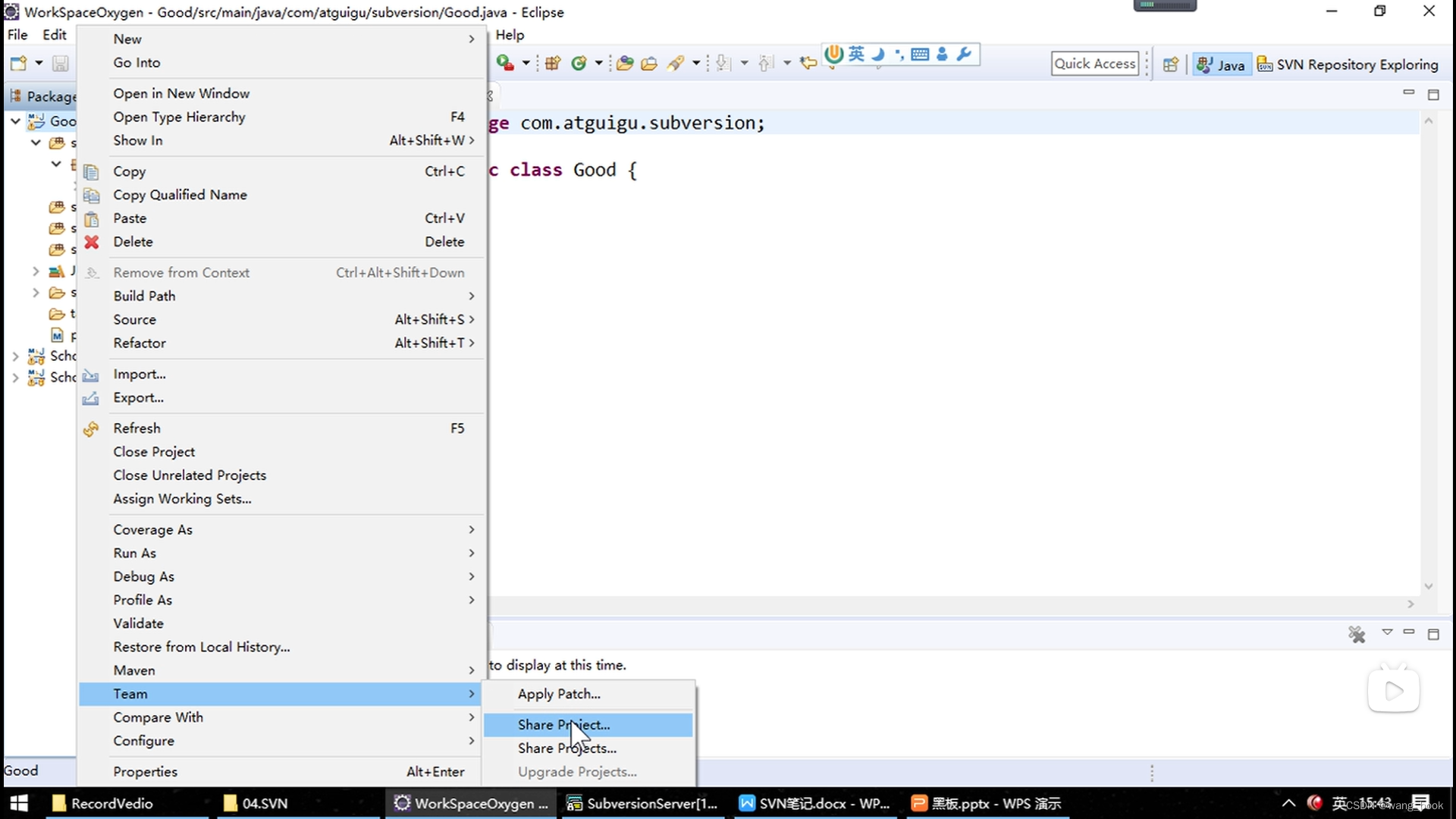This screenshot has width=1456, height=819.
Task: Click the Remove All Terminated Launches icon
Action: [1357, 634]
